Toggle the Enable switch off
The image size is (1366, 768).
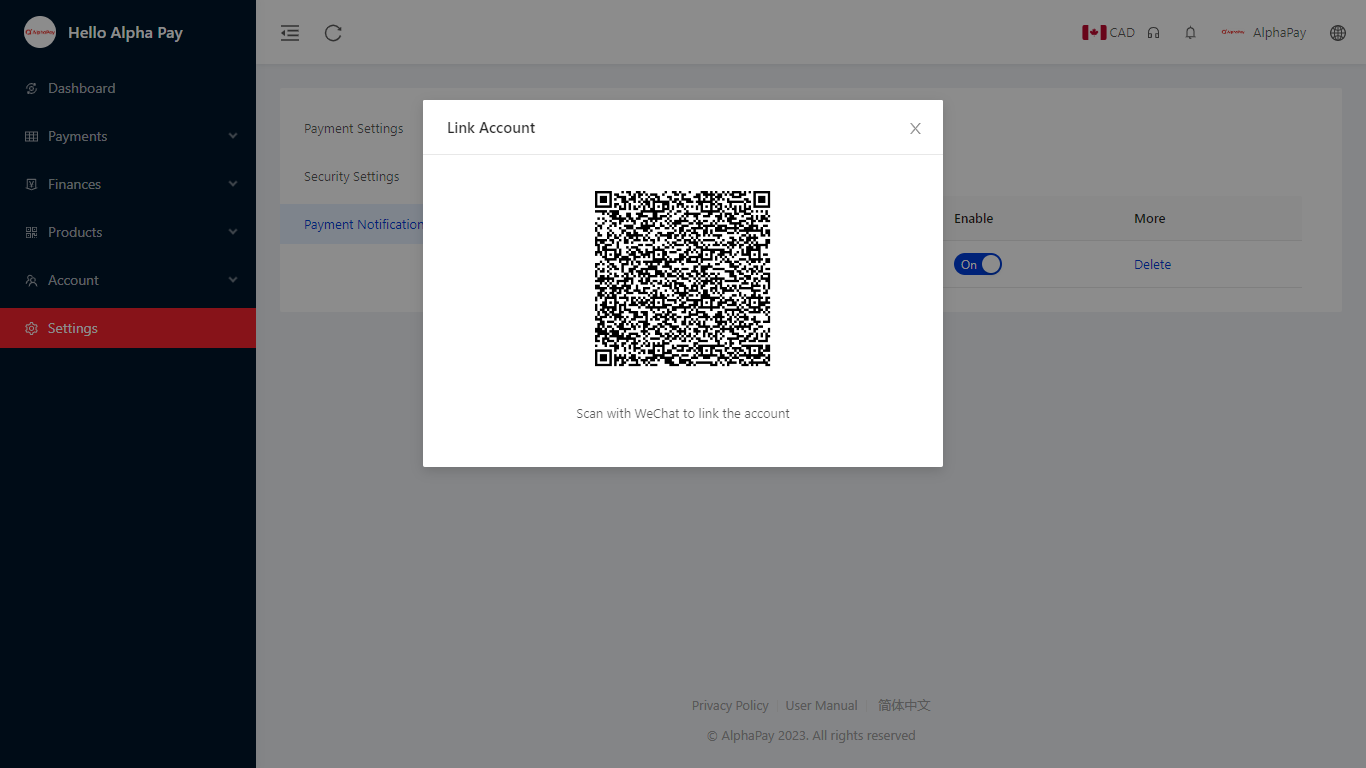tap(977, 265)
